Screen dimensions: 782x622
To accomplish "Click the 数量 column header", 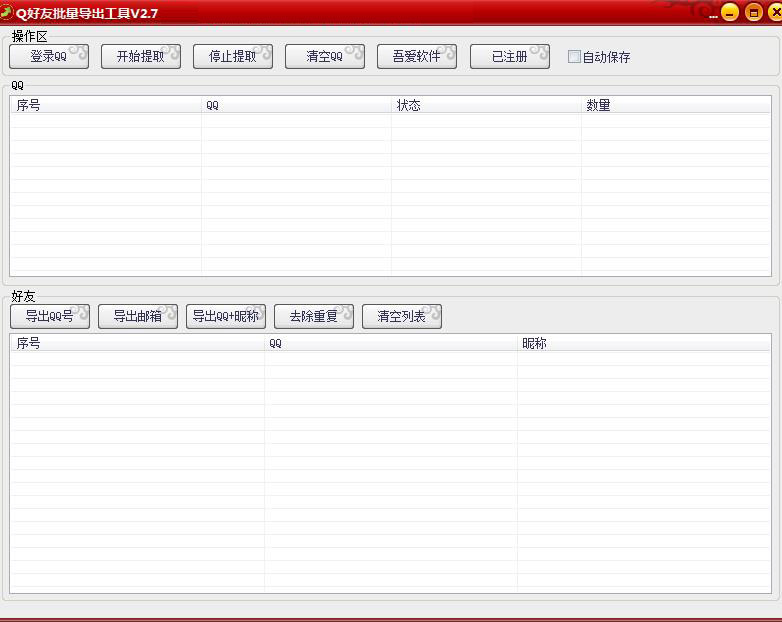I will (676, 105).
